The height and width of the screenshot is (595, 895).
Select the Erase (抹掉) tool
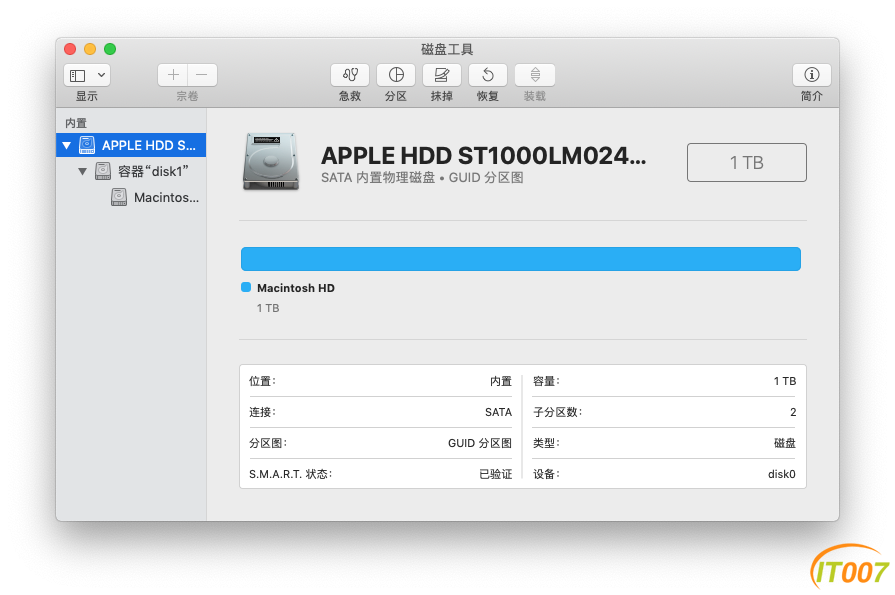tap(442, 75)
